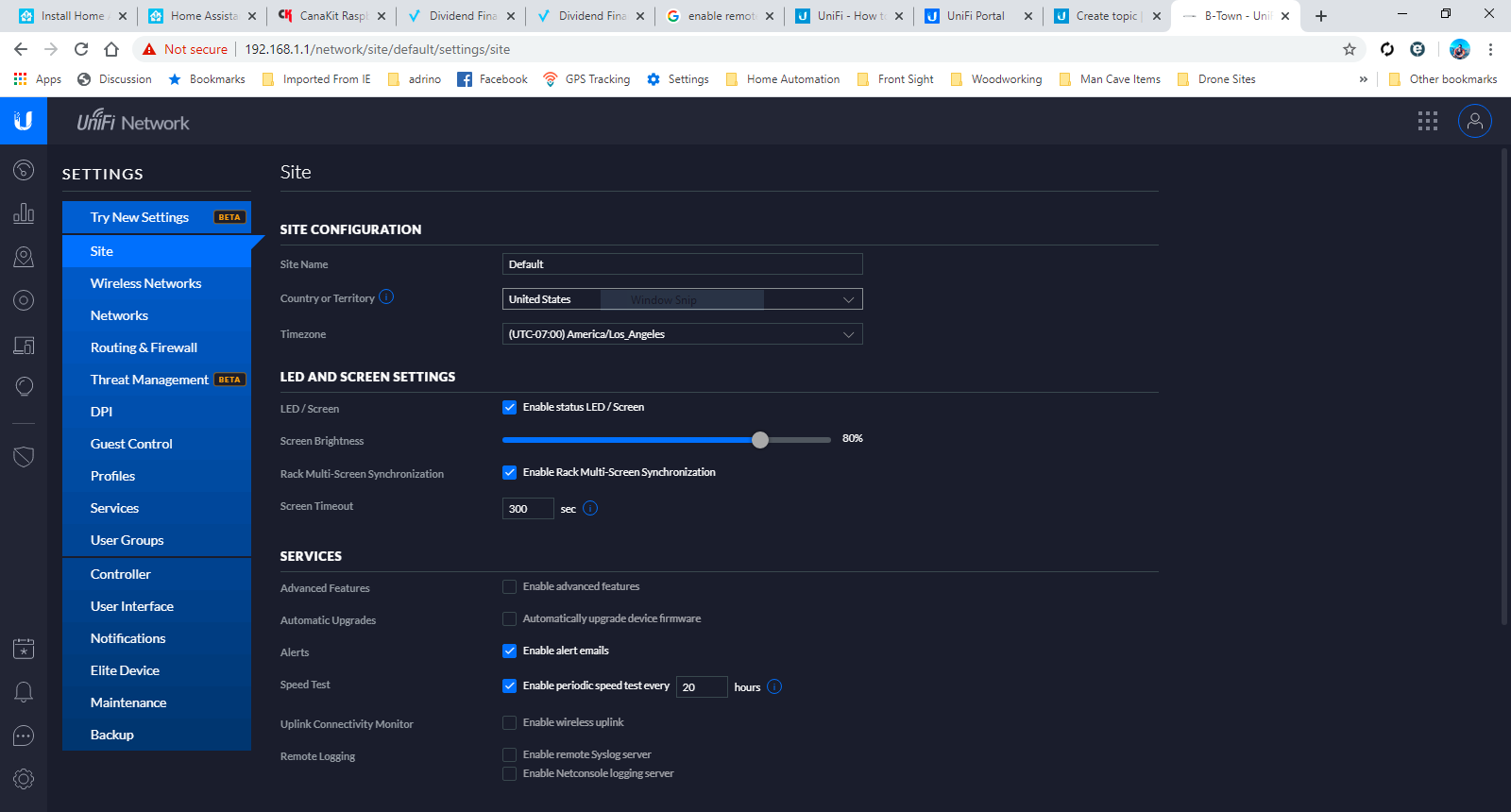Click the Screen Brightness slider handle
The image size is (1511, 812).
760,440
